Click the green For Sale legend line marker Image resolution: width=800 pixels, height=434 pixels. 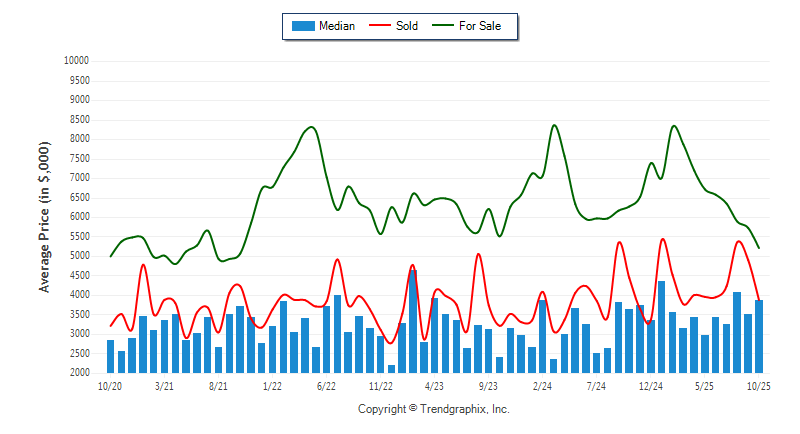pyautogui.click(x=443, y=26)
